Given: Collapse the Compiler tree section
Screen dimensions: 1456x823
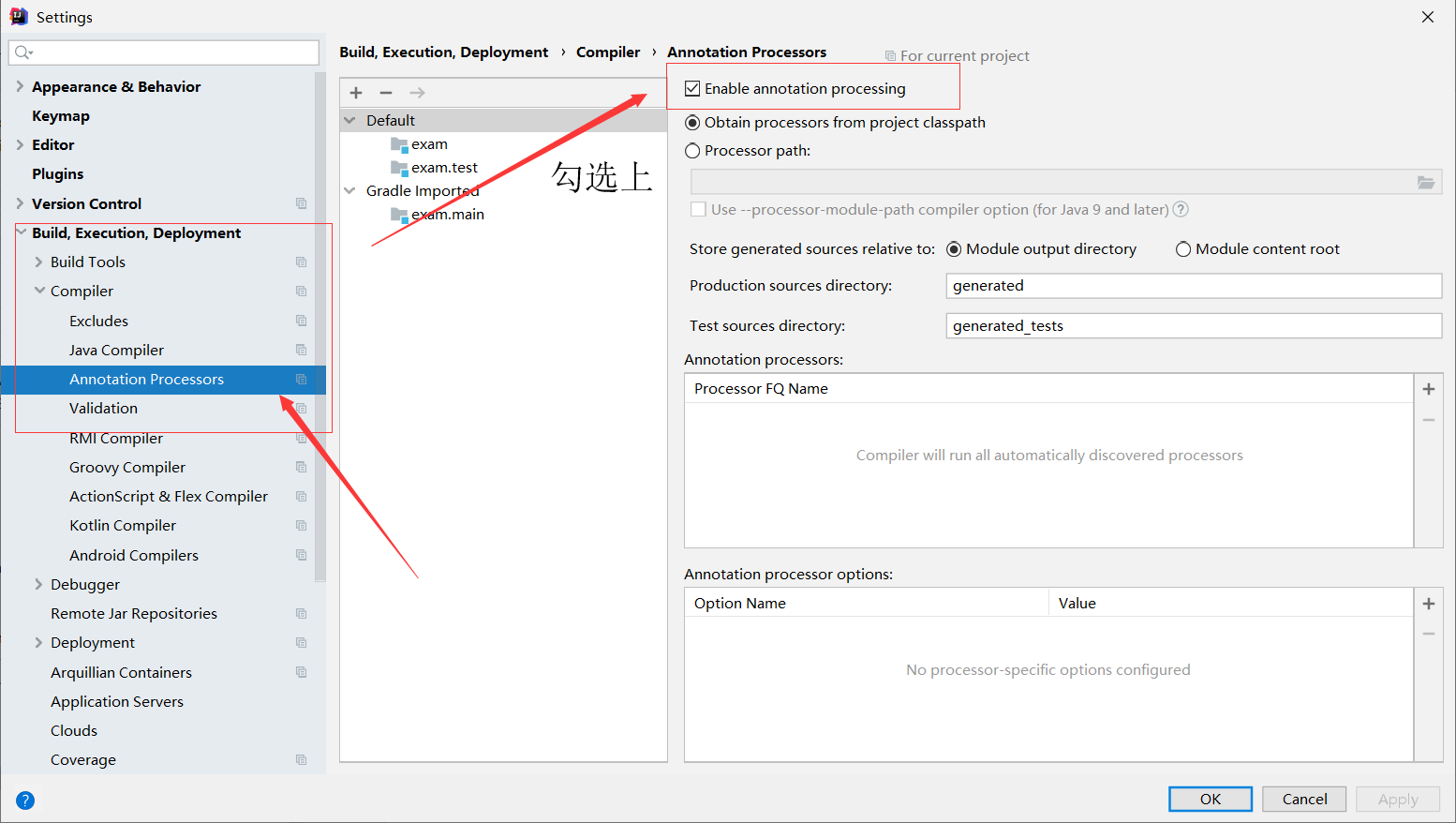Looking at the screenshot, I should (37, 291).
